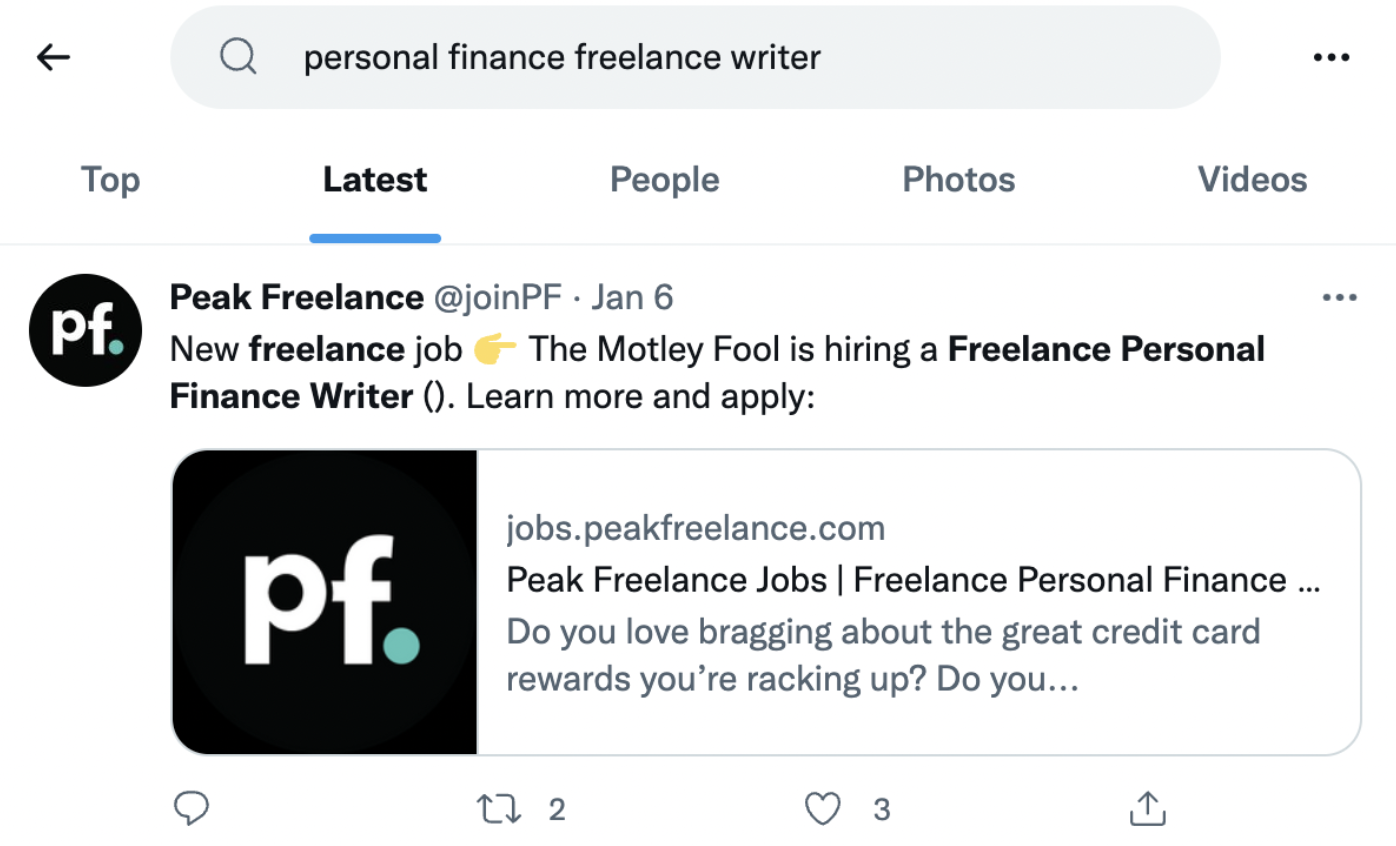The height and width of the screenshot is (846, 1396).
Task: Click the Peak Freelance account name
Action: (x=296, y=297)
